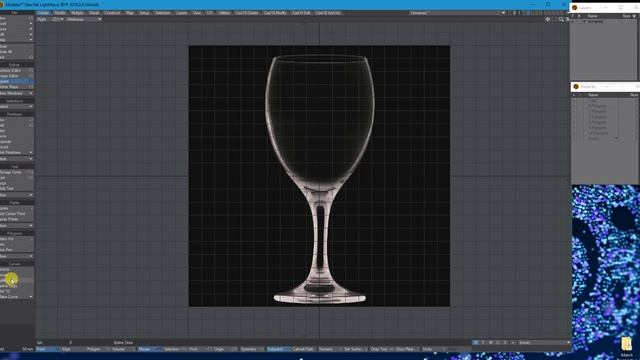This screenshot has width=640, height=360.
Task: Click the Name column header in Layers panel
Action: coord(592,16)
